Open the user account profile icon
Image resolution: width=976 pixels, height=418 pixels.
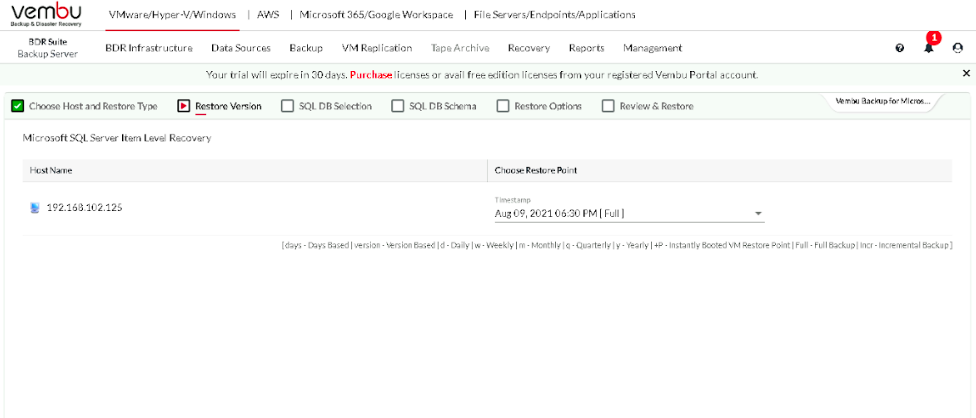(x=957, y=48)
